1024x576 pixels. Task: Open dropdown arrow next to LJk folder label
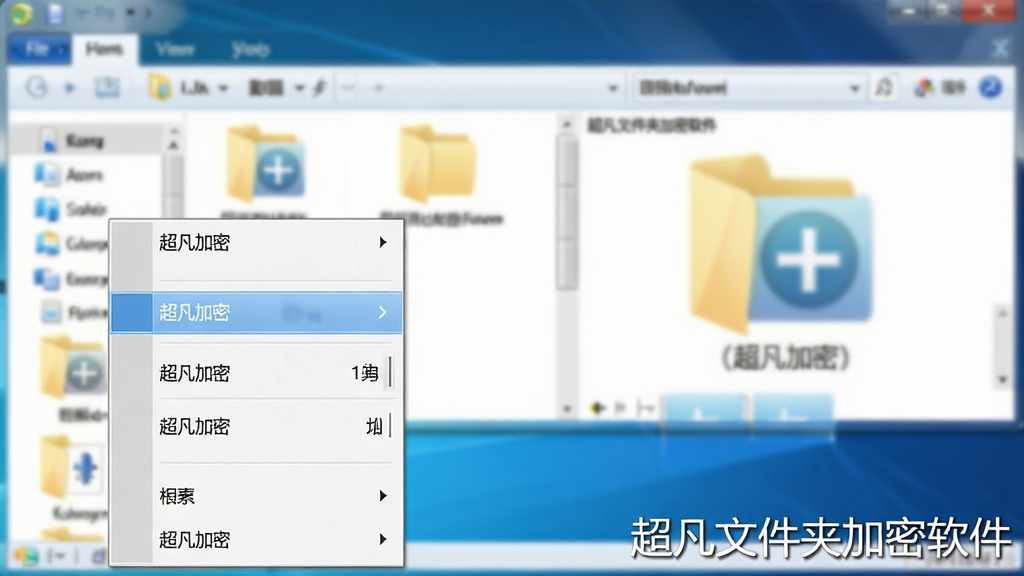click(223, 88)
